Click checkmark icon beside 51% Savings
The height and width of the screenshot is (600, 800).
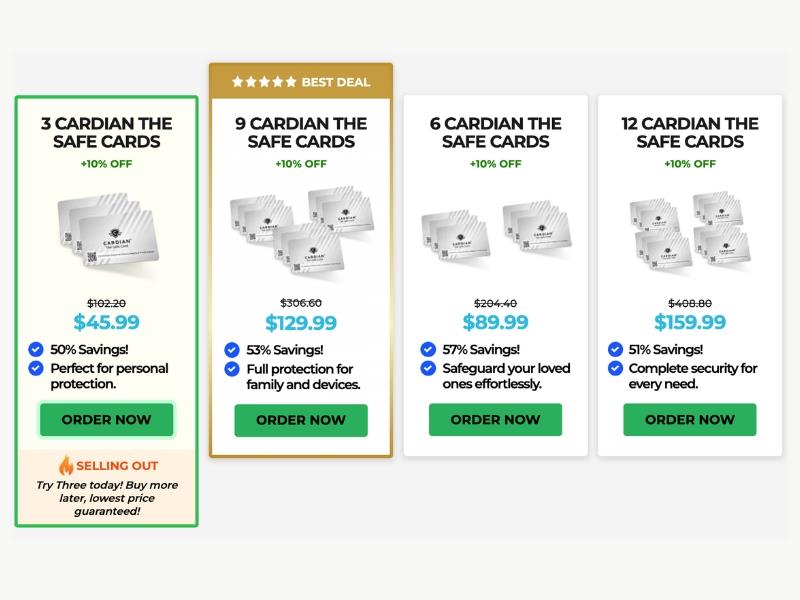coord(615,350)
